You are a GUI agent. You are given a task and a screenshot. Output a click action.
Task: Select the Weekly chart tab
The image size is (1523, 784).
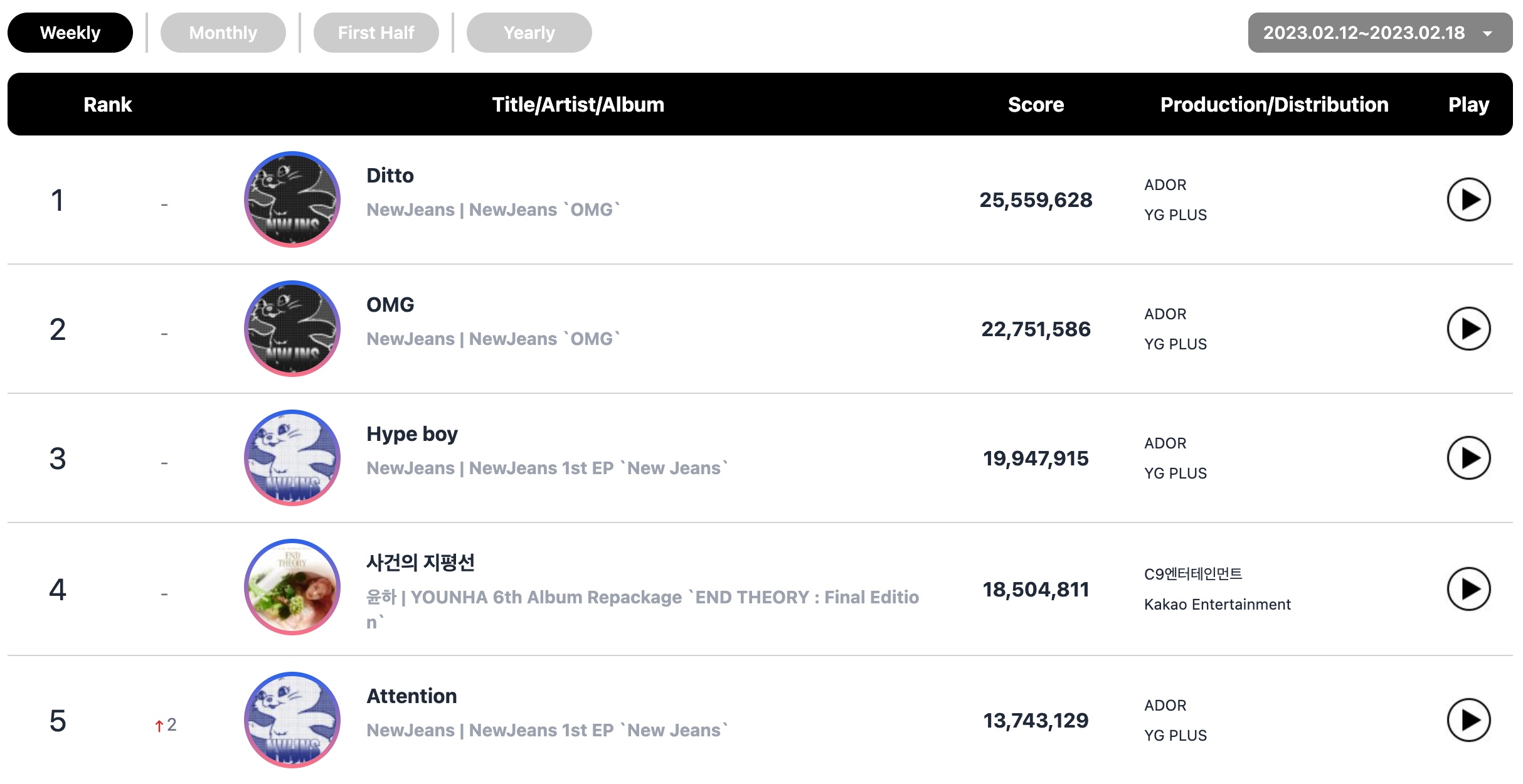point(70,33)
